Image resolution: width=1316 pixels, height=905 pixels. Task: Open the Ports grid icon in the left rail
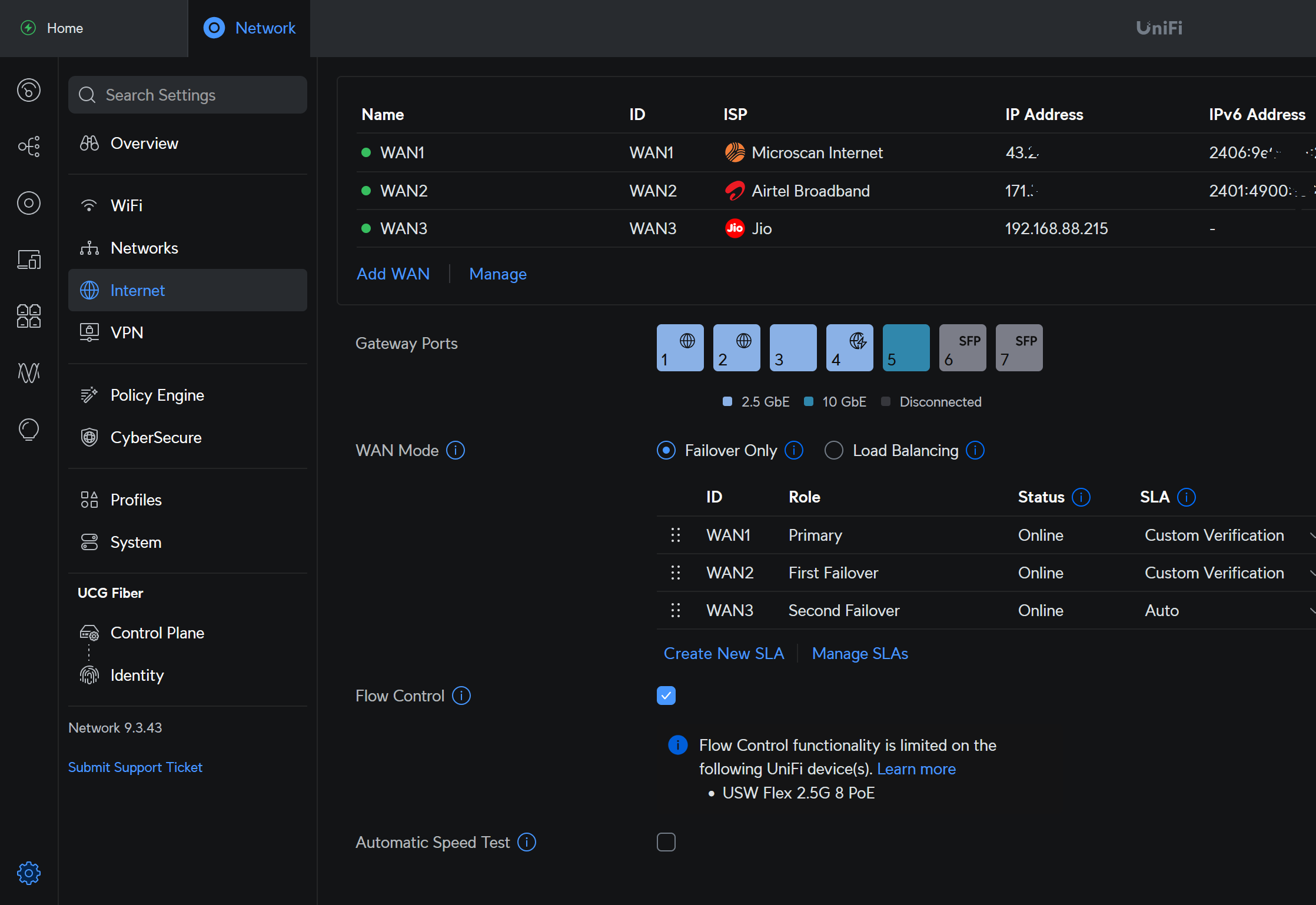click(29, 316)
